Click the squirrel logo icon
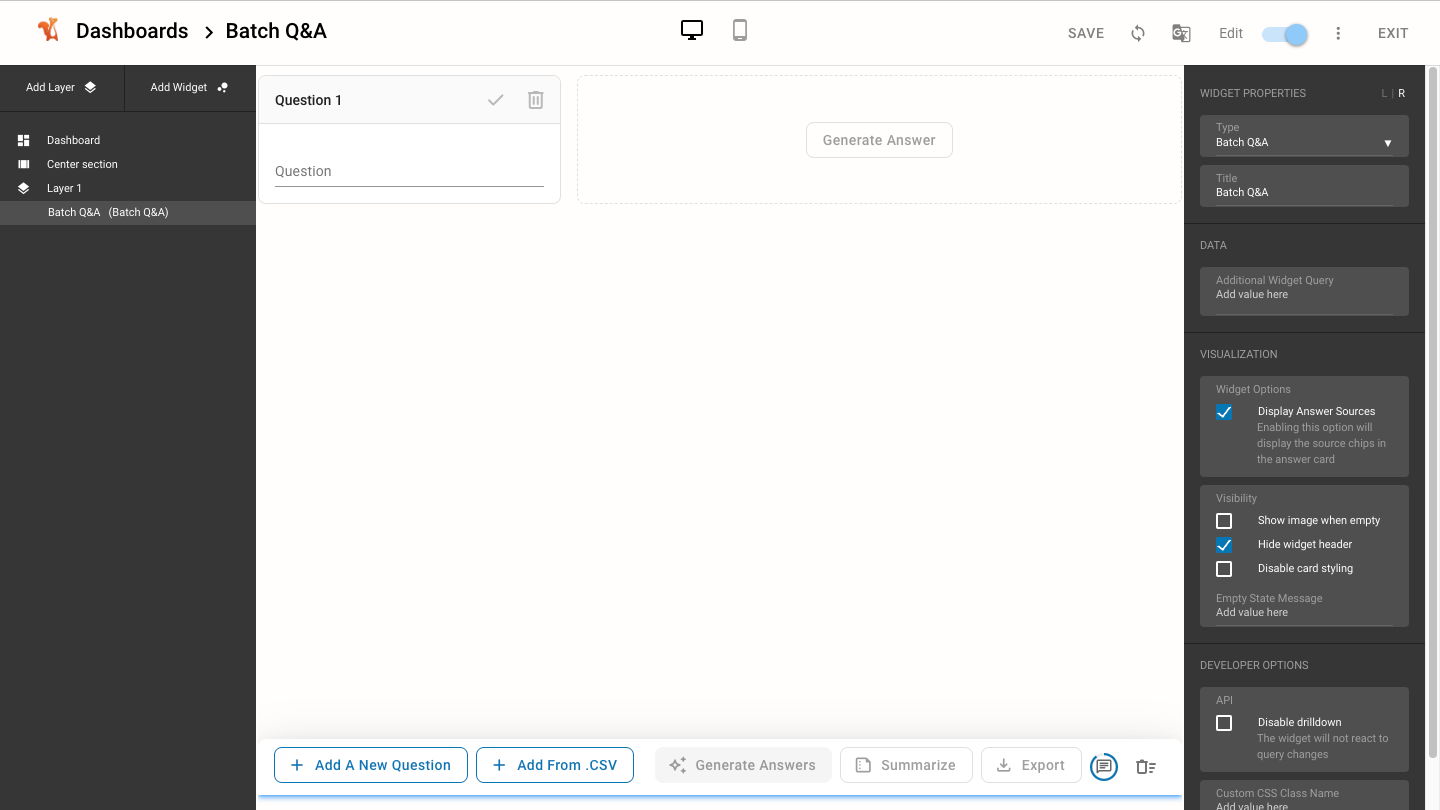Viewport: 1440px width, 810px height. click(48, 30)
